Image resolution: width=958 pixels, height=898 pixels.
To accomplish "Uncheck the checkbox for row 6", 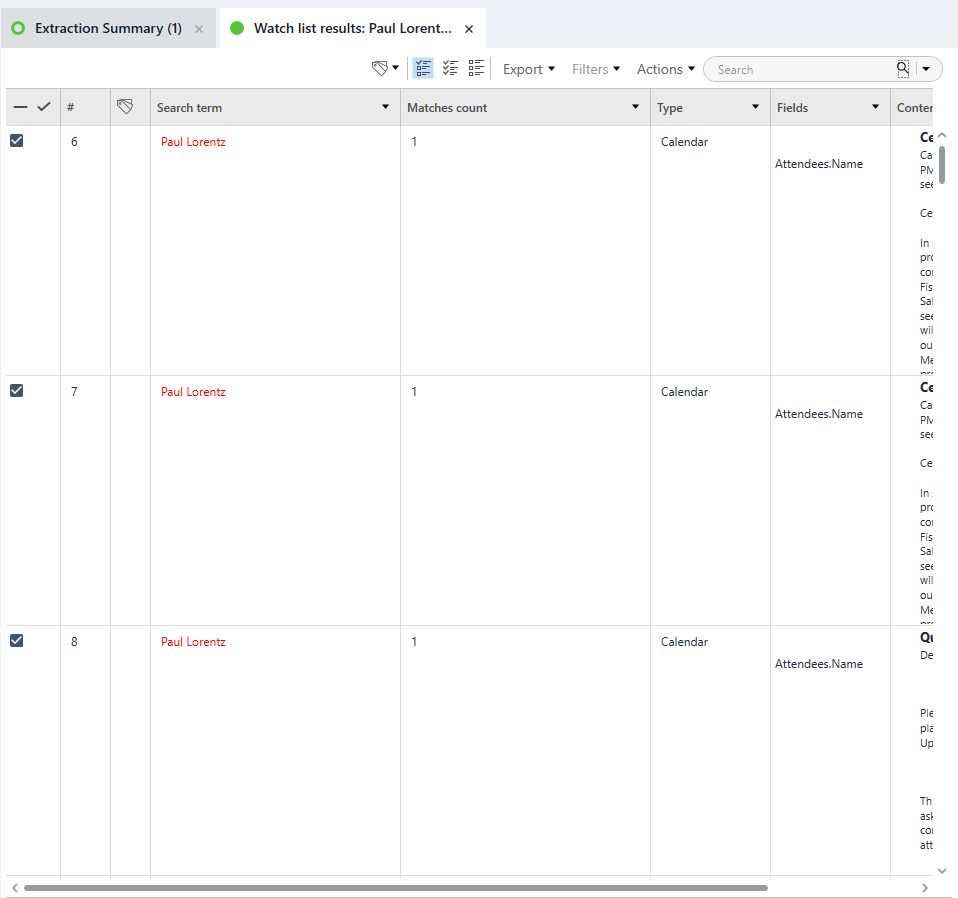I will (x=17, y=141).
